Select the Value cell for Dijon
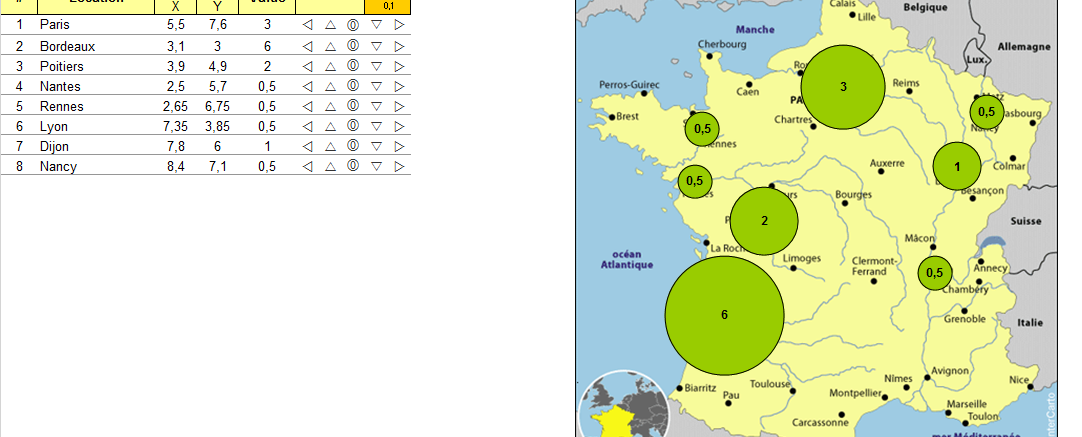The image size is (1082, 437). coord(266,146)
